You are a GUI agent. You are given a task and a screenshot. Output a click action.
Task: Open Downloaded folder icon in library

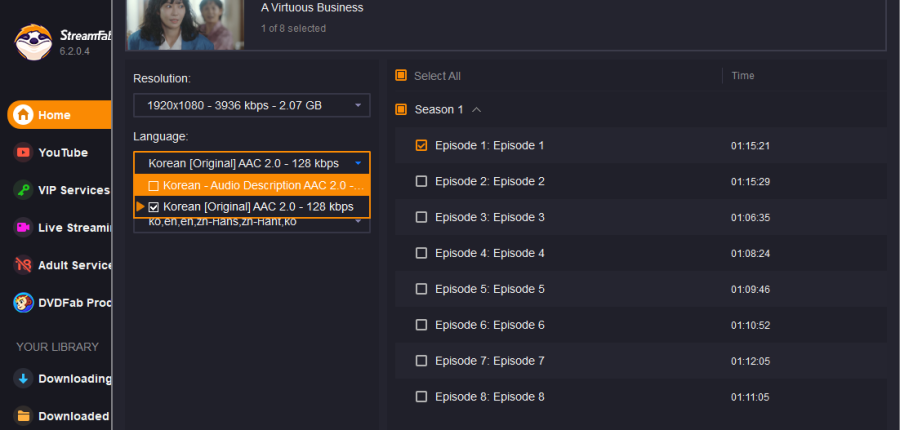click(22, 416)
